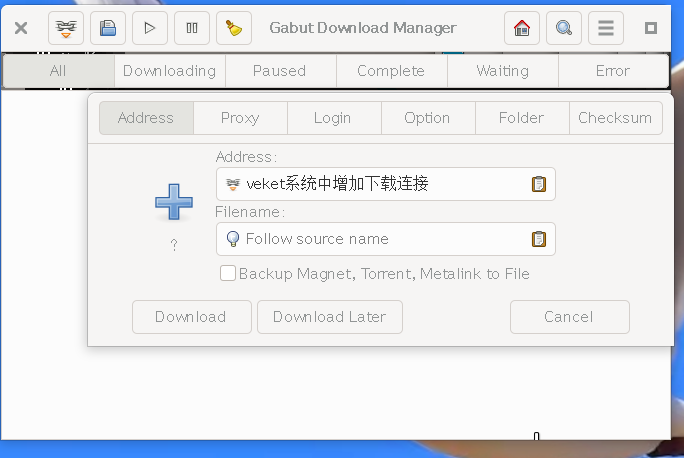684x458 pixels.
Task: Select the Address tab in dialog
Action: click(146, 118)
